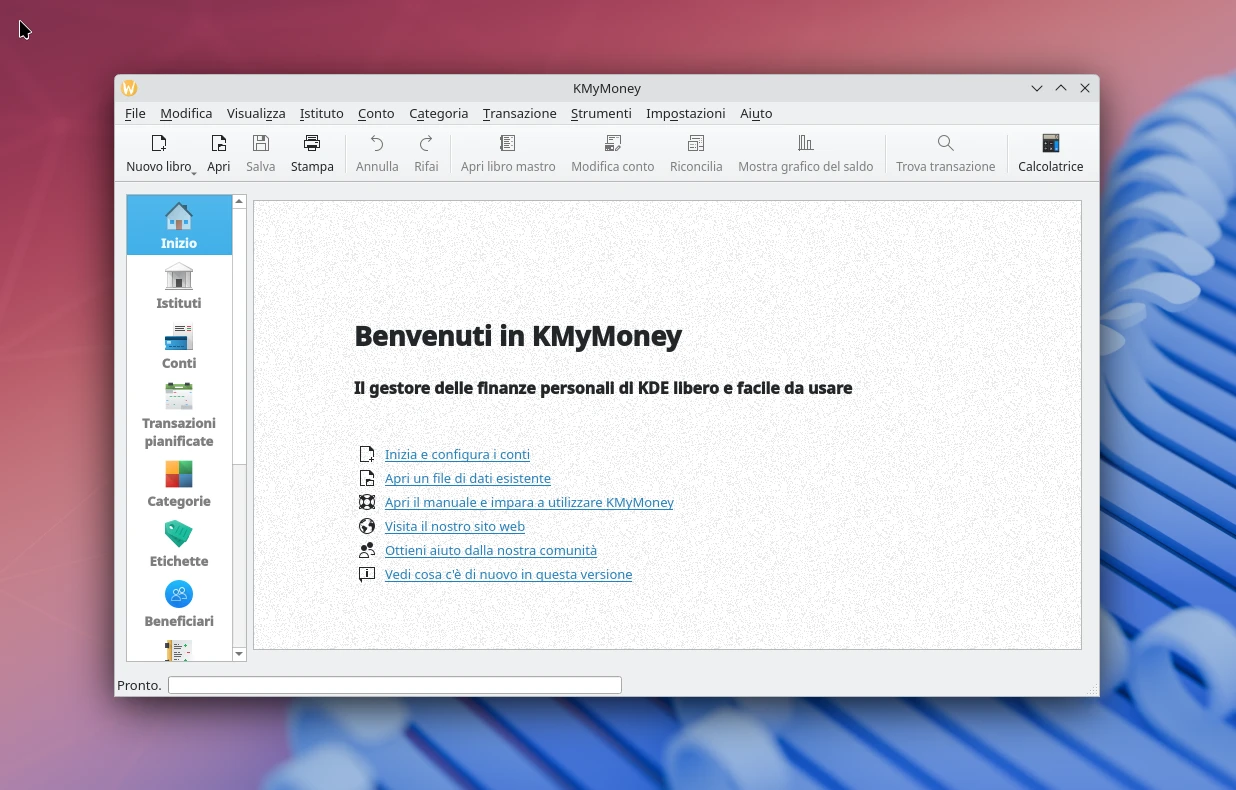Click 'Visita il nostro sito web' link
This screenshot has width=1236, height=790.
point(454,526)
